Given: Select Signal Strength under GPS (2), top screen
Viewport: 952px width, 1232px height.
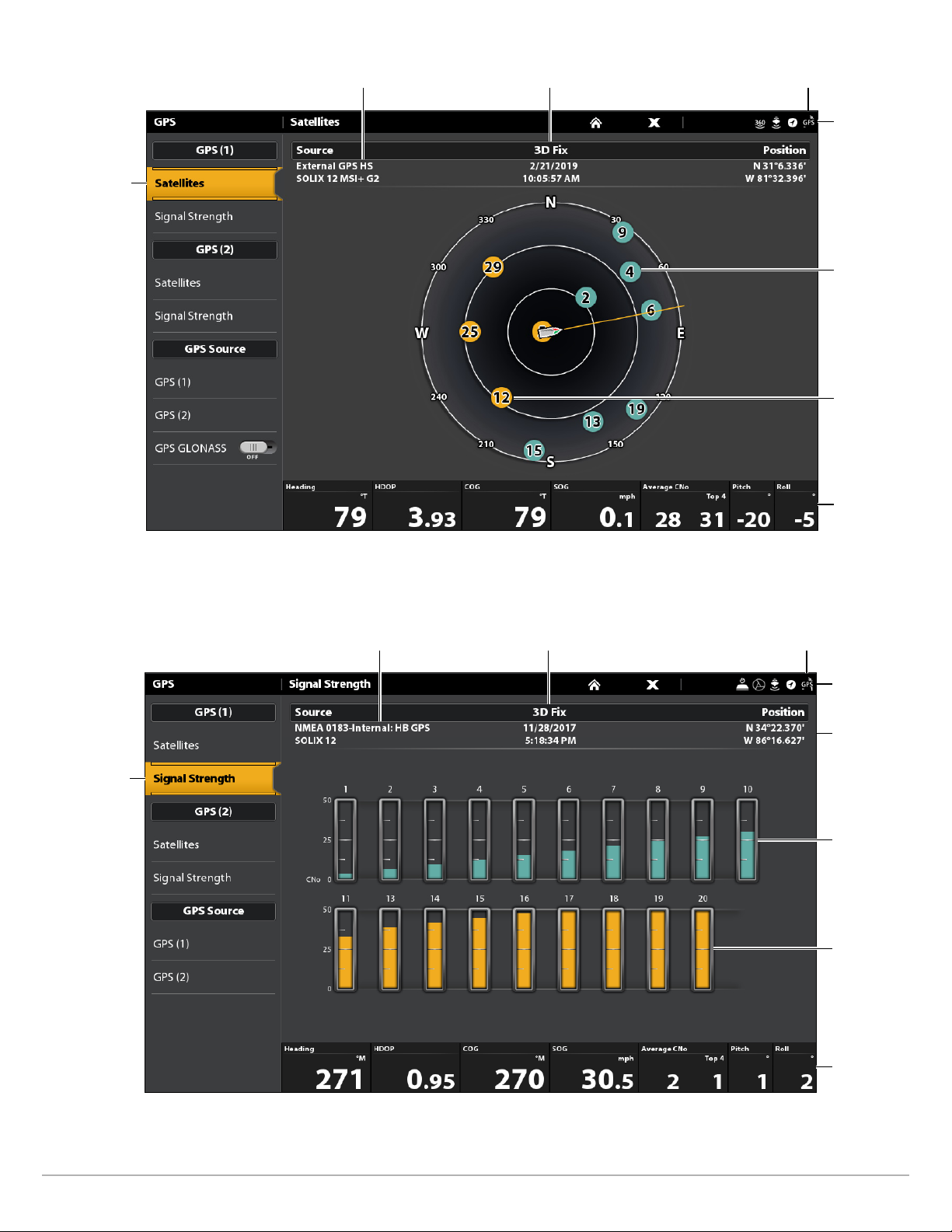Looking at the screenshot, I should (x=214, y=316).
